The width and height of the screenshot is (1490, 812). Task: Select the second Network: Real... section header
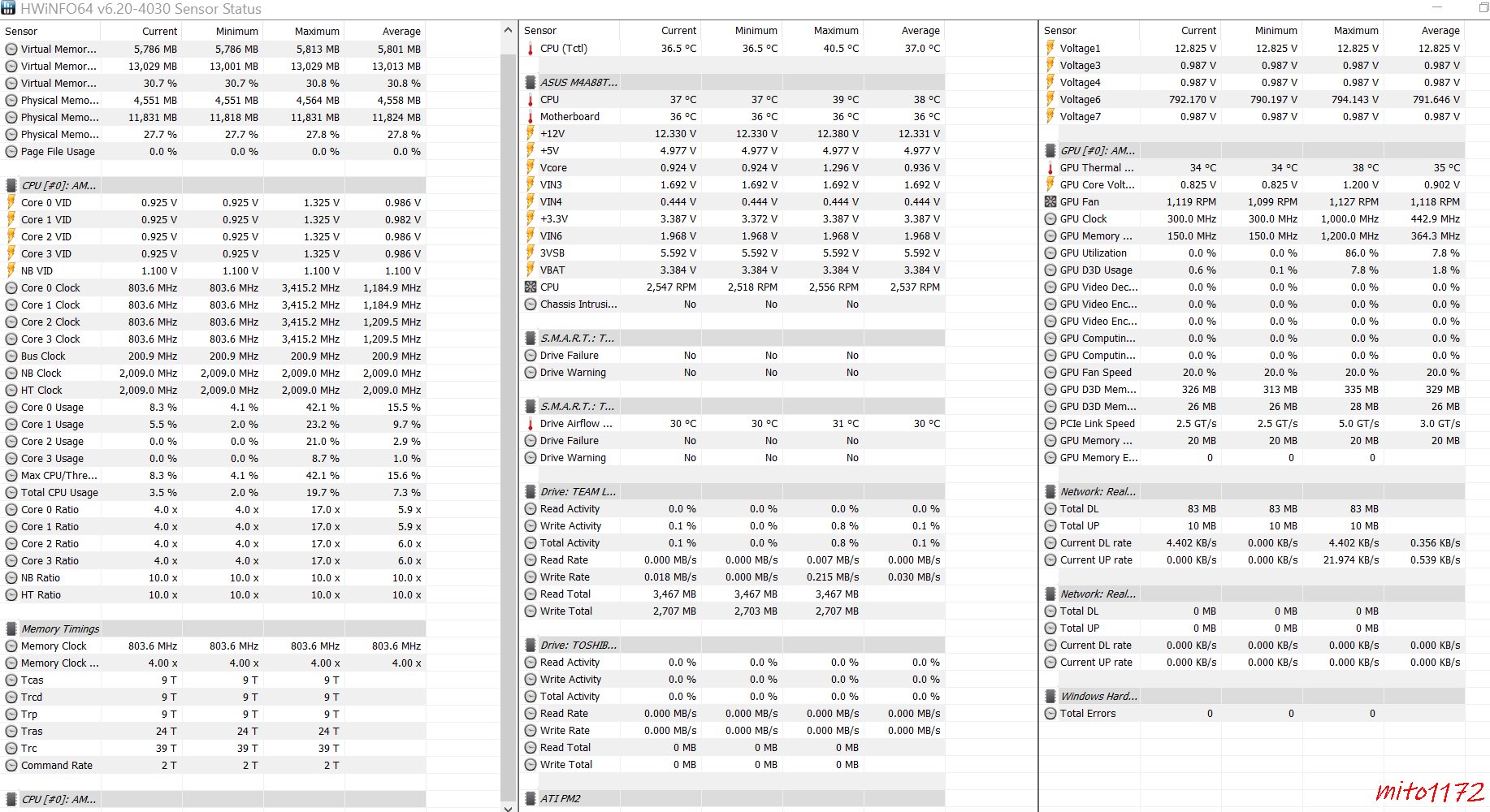[x=1252, y=594]
